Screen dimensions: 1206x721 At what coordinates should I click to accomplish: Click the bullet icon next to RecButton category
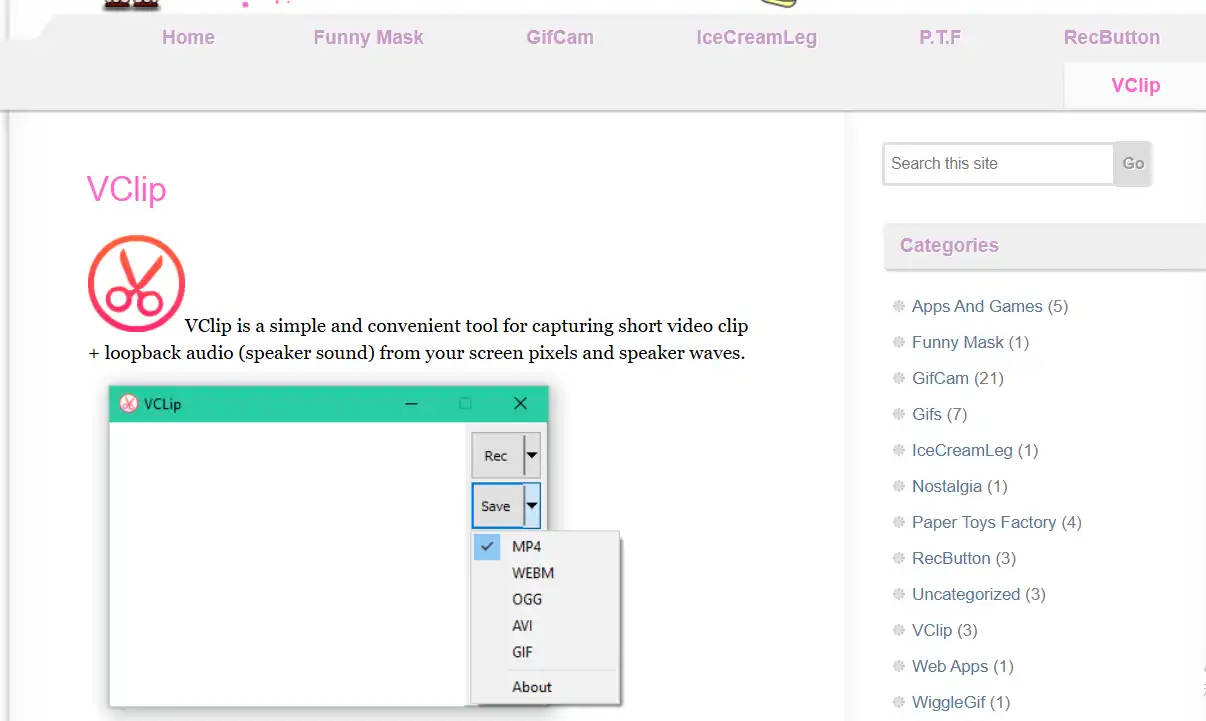[897, 558]
